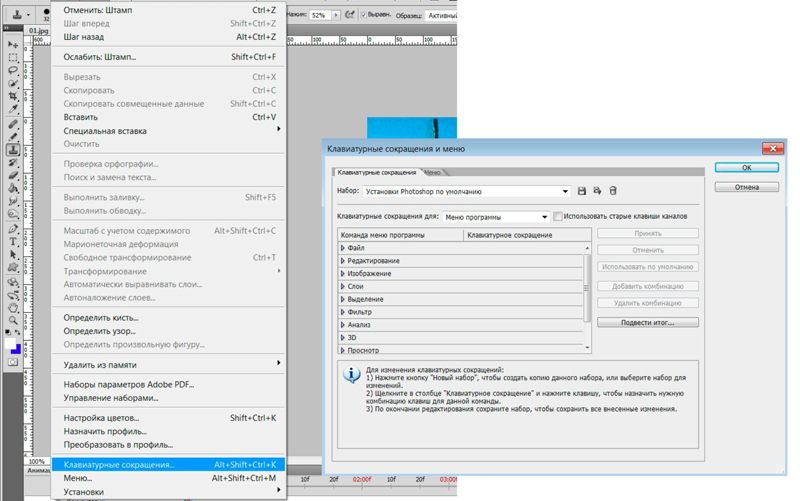
Task: Choose 'Клавиатурные сокращения...' menu entry
Action: [x=169, y=464]
